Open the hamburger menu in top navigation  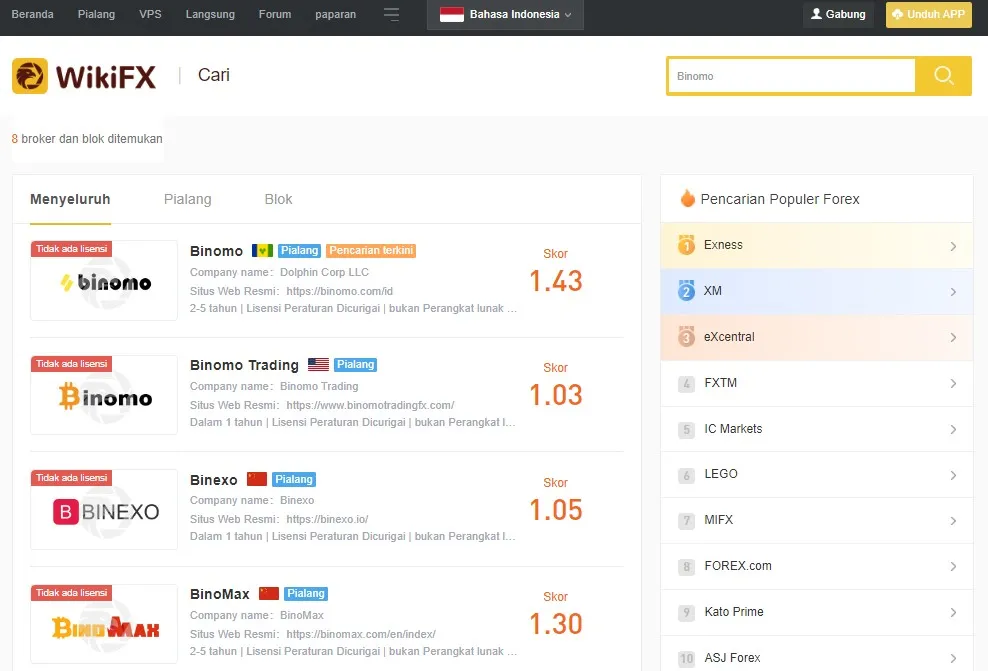[x=391, y=14]
